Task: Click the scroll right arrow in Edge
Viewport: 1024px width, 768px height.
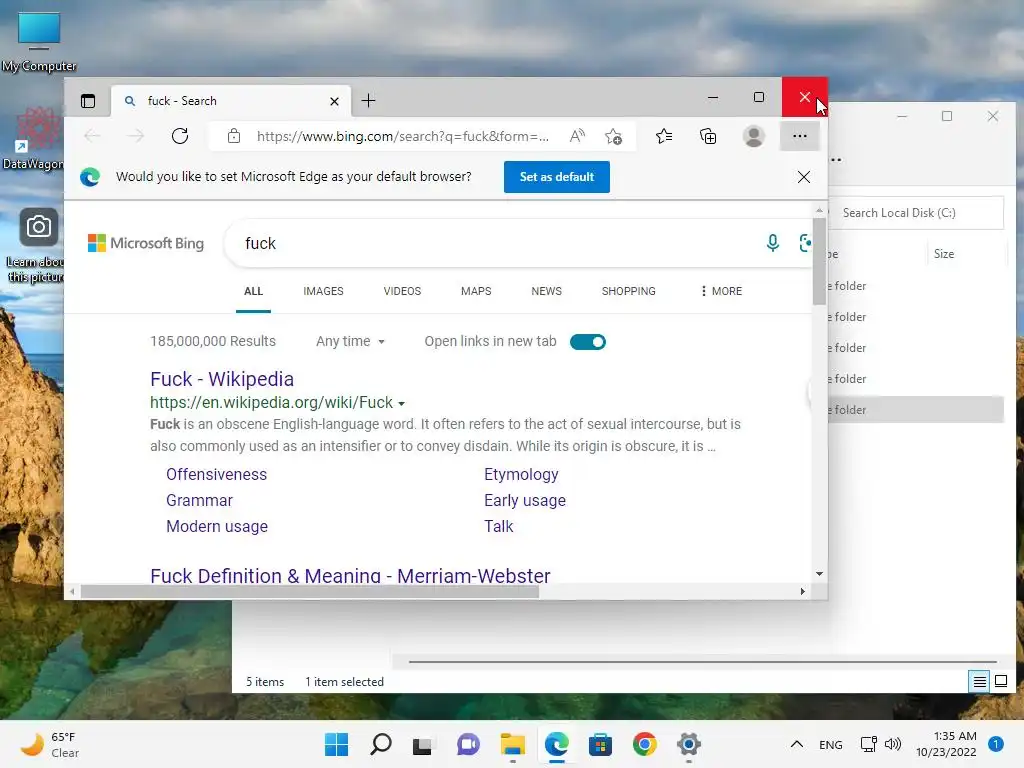Action: click(x=803, y=592)
